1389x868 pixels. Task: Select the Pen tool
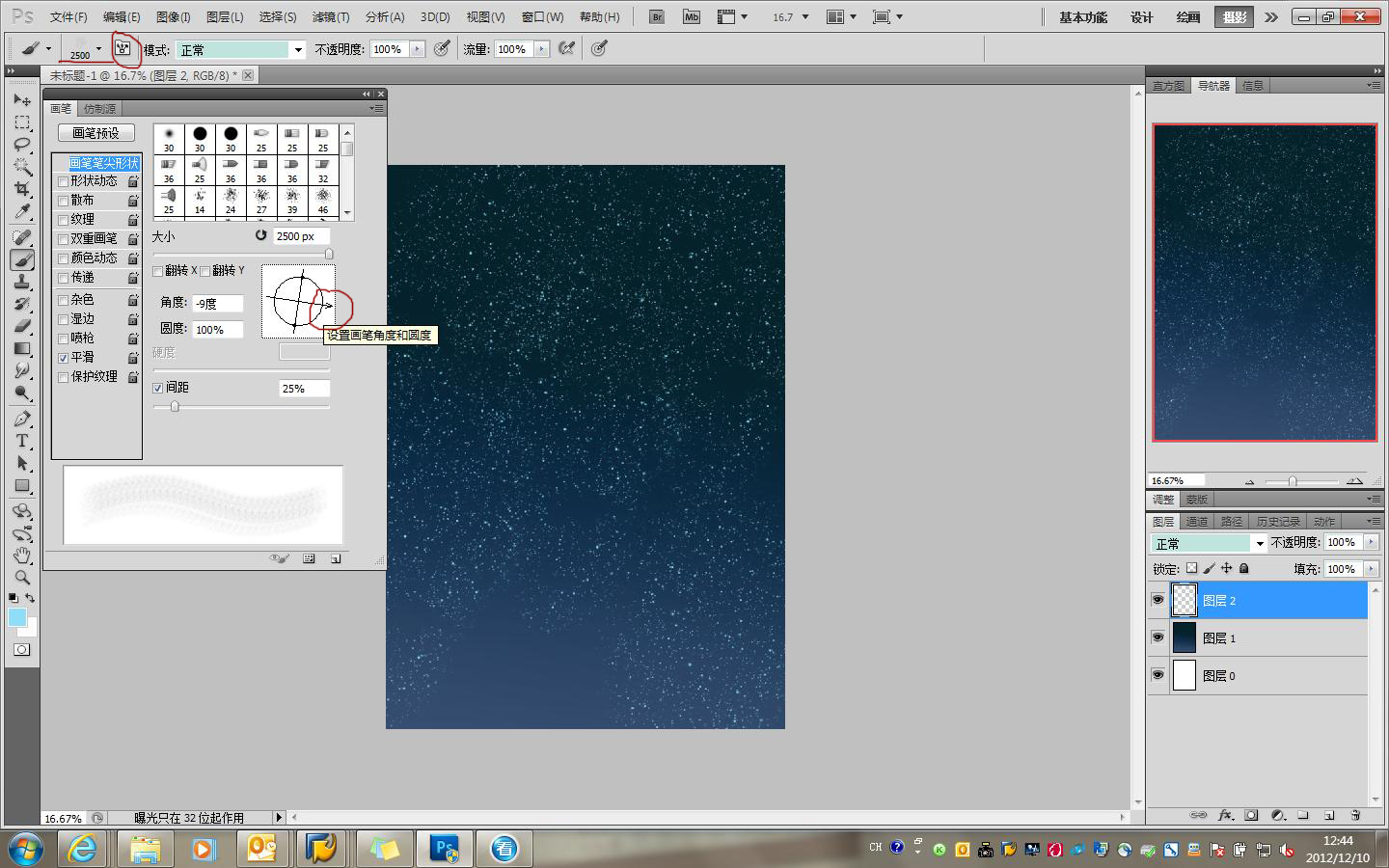click(x=22, y=419)
